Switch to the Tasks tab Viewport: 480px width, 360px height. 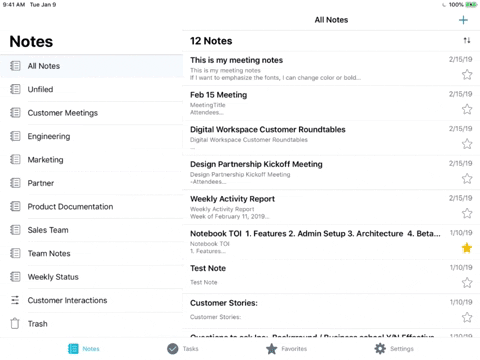(x=183, y=349)
